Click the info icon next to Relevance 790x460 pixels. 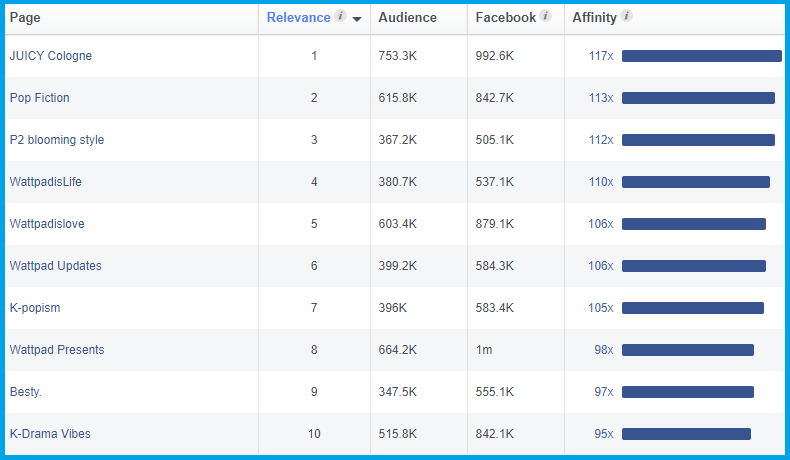pyautogui.click(x=341, y=17)
